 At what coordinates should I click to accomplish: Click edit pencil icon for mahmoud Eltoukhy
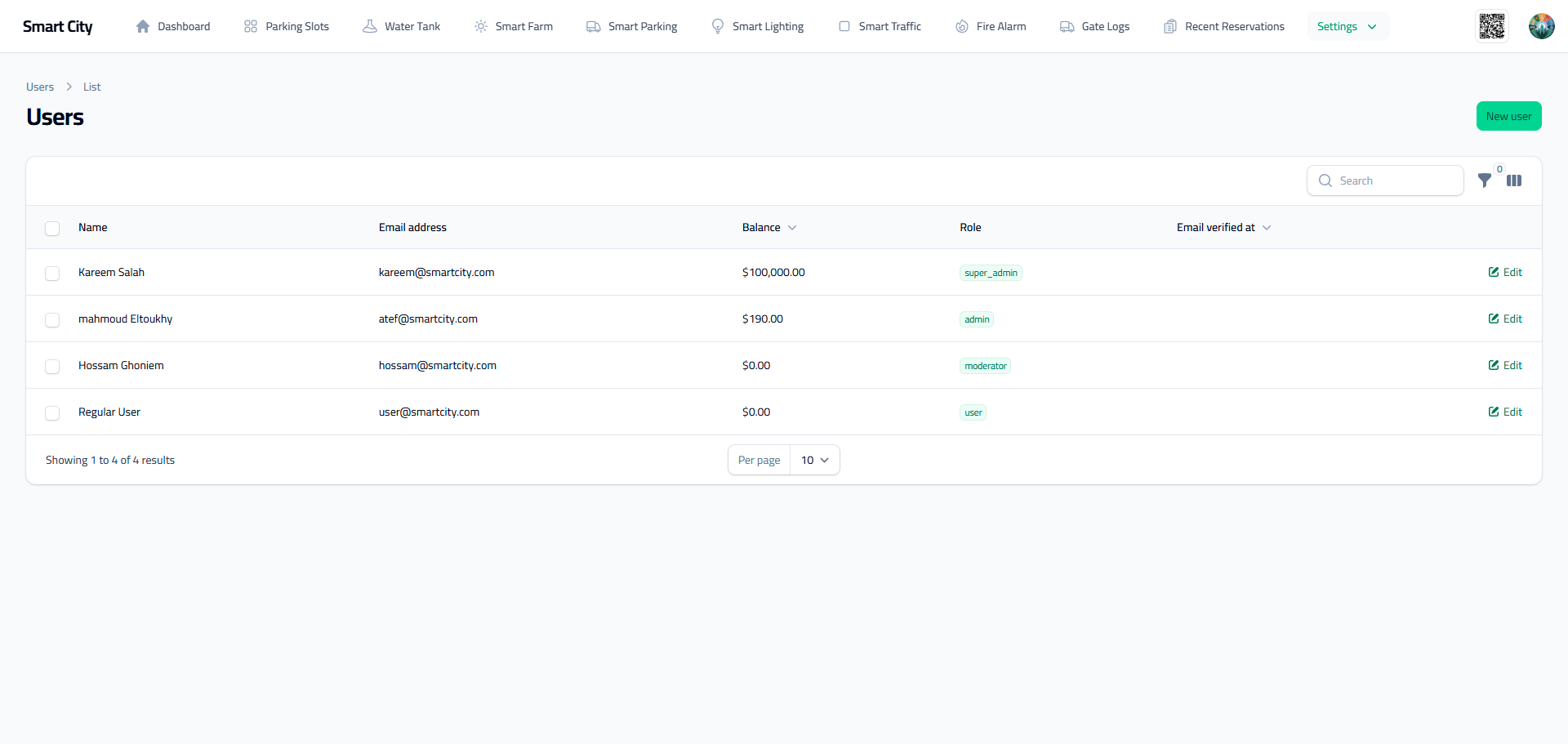coord(1494,319)
